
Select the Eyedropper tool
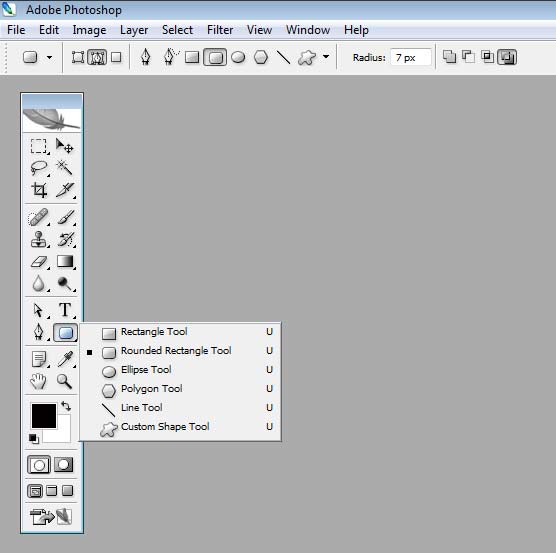[66, 359]
